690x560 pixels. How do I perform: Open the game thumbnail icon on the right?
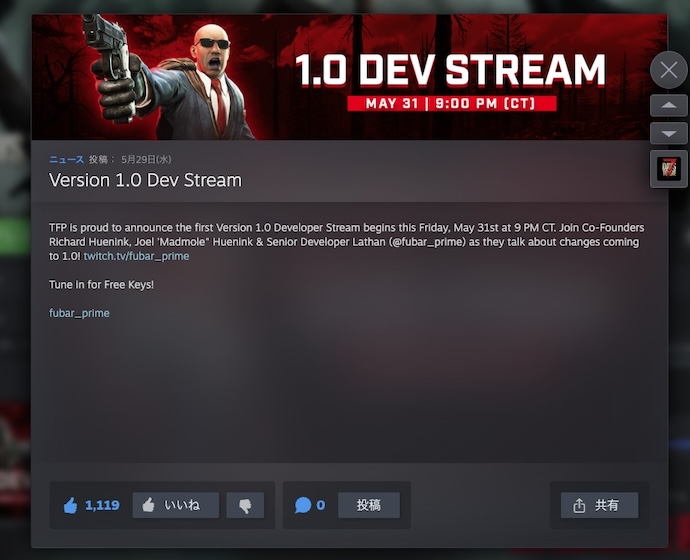tap(668, 169)
